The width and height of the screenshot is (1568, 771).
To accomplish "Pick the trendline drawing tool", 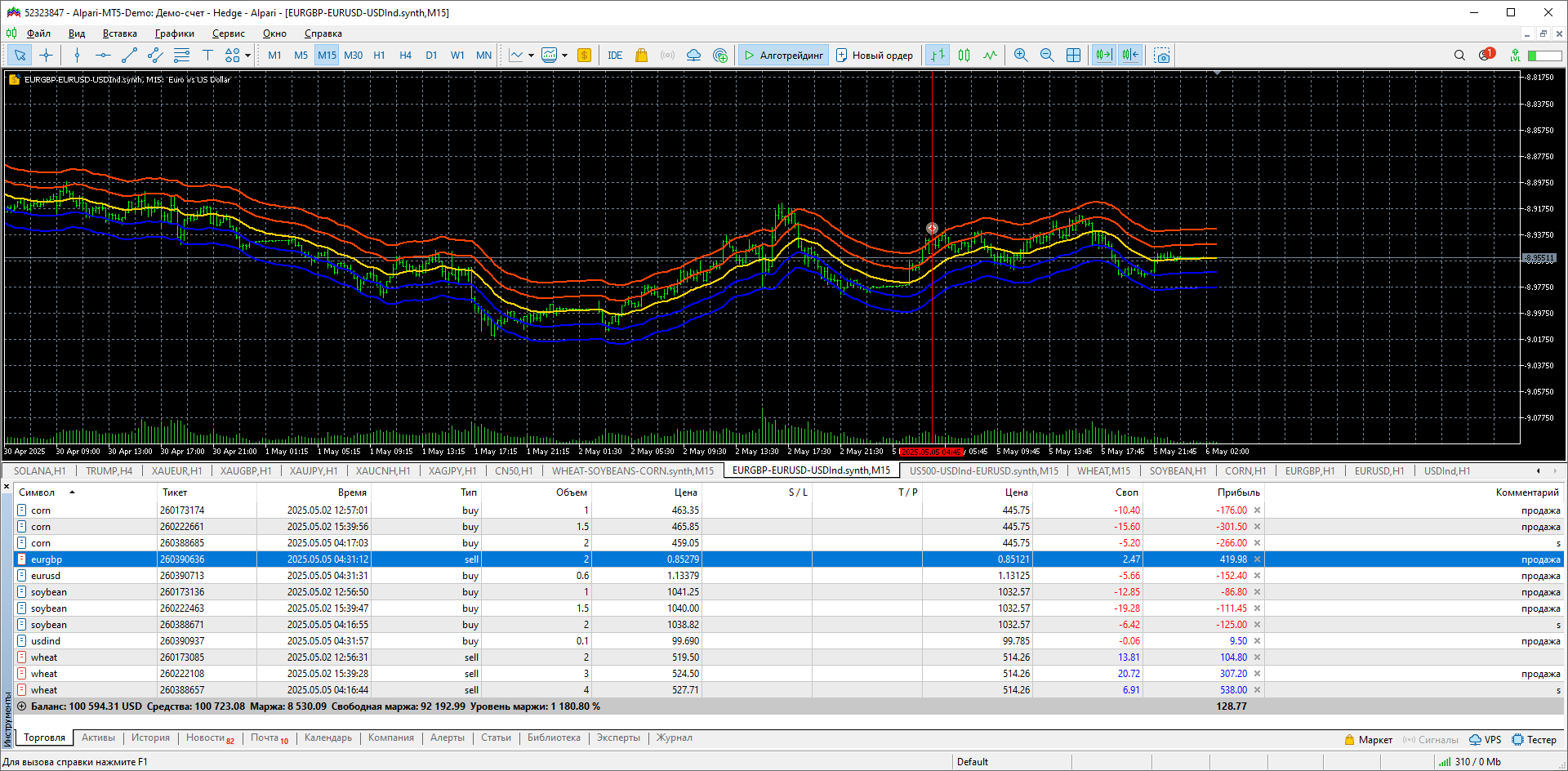I will point(129,56).
